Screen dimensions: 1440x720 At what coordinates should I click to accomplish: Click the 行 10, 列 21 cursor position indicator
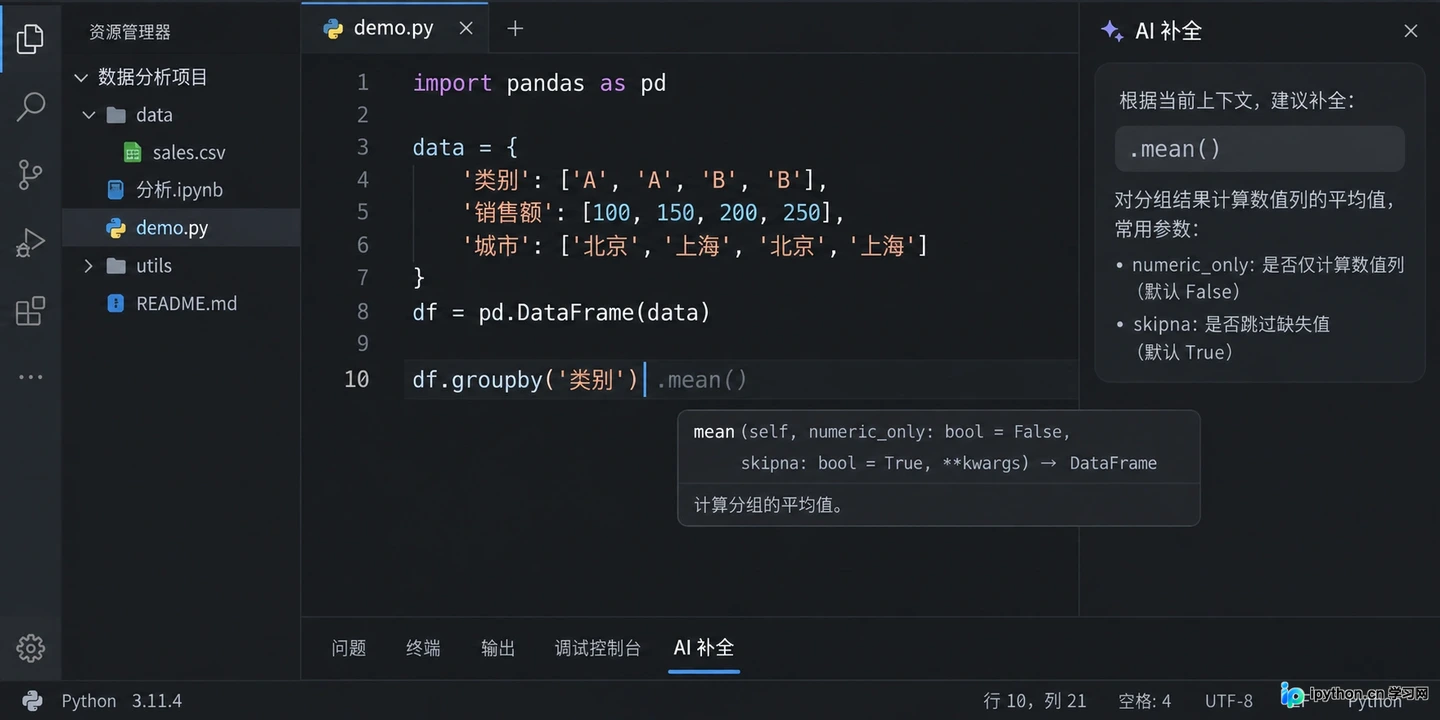(1035, 701)
